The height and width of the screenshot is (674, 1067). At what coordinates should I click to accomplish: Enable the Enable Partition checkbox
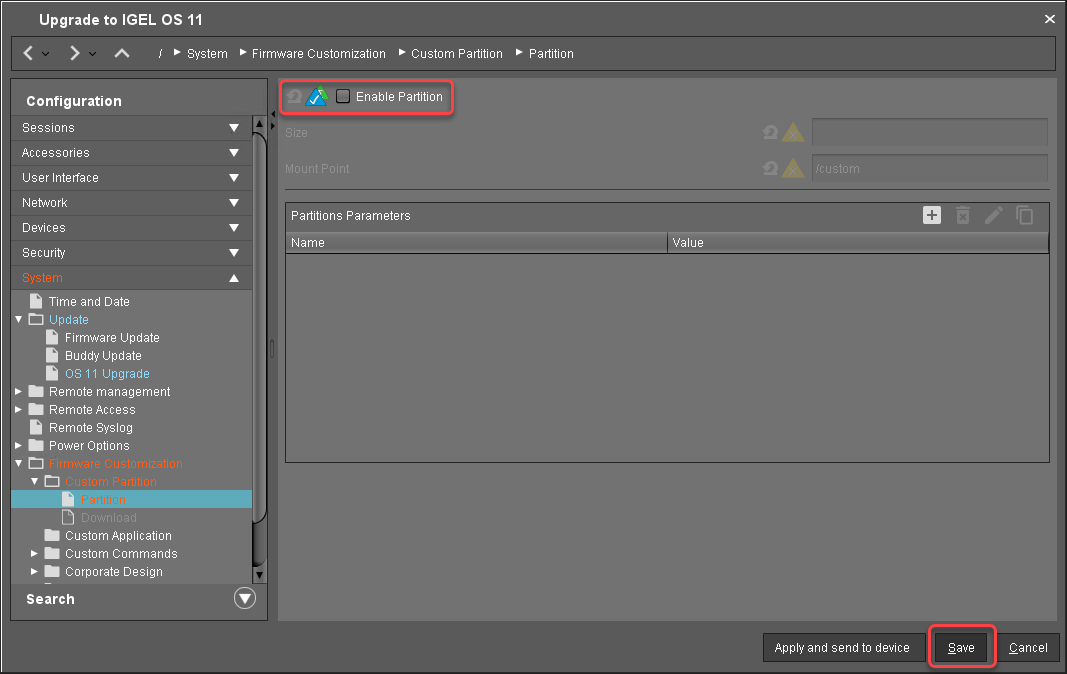343,97
